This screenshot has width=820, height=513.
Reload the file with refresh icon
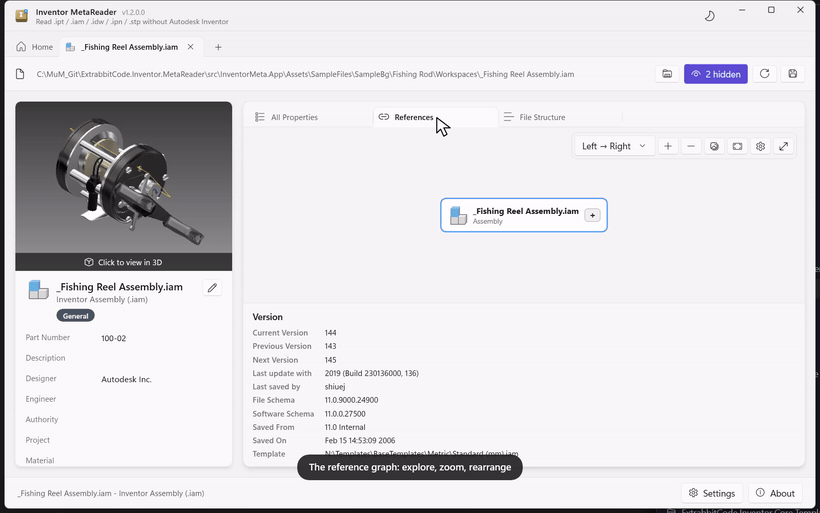(x=764, y=74)
